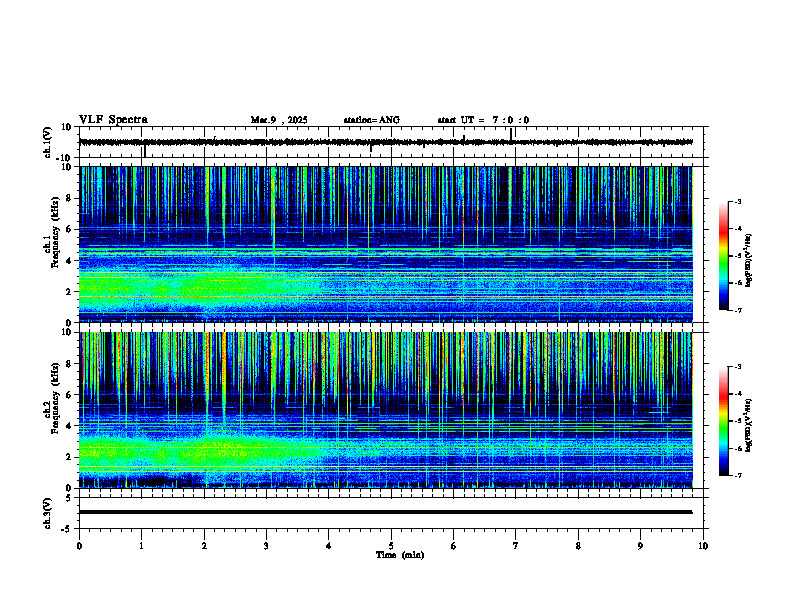Click the "4" kHz tick of the ch.2 spectrogram
Screen dimensions: 792x612
(70, 426)
